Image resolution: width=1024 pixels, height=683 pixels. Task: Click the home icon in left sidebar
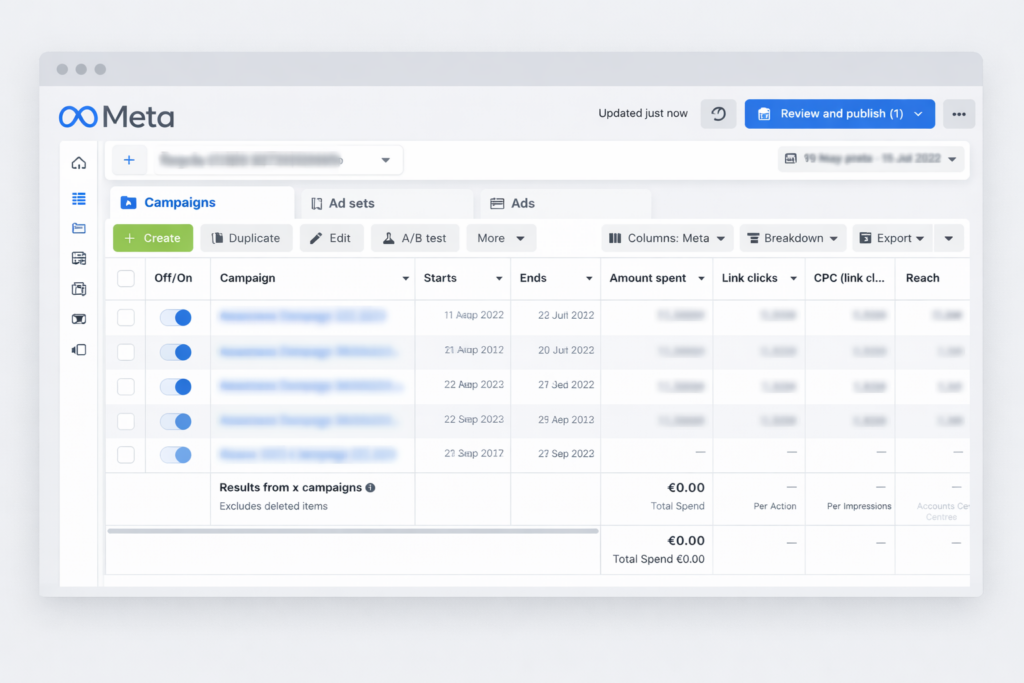pyautogui.click(x=79, y=163)
